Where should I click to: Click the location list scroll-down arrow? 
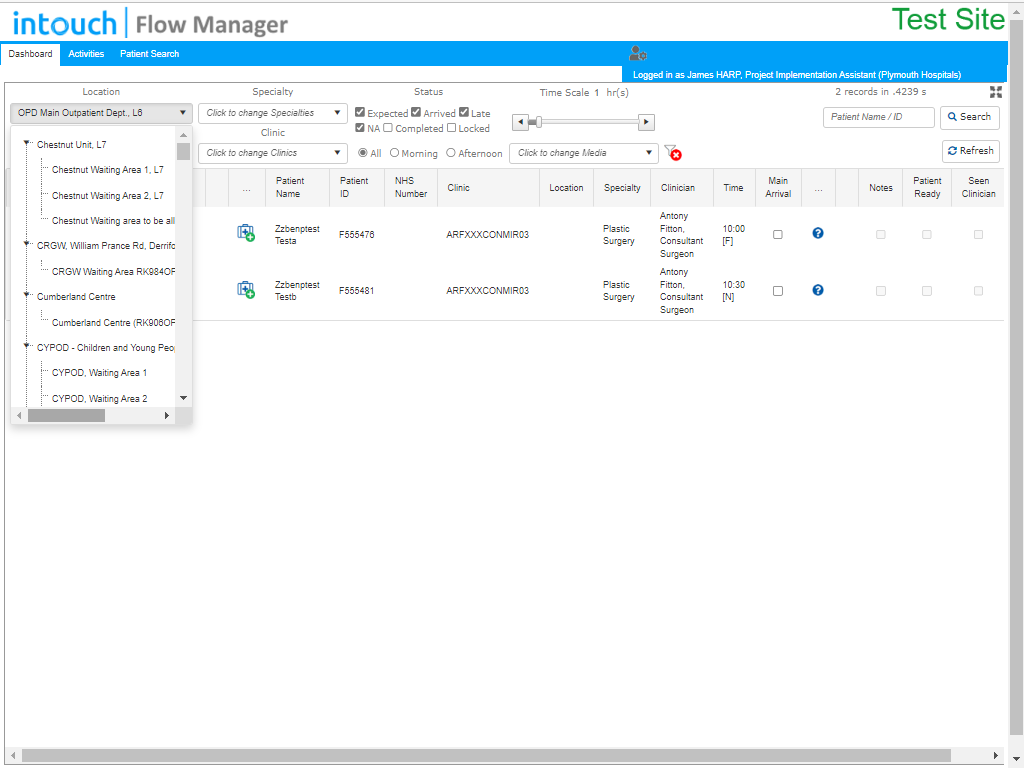184,398
